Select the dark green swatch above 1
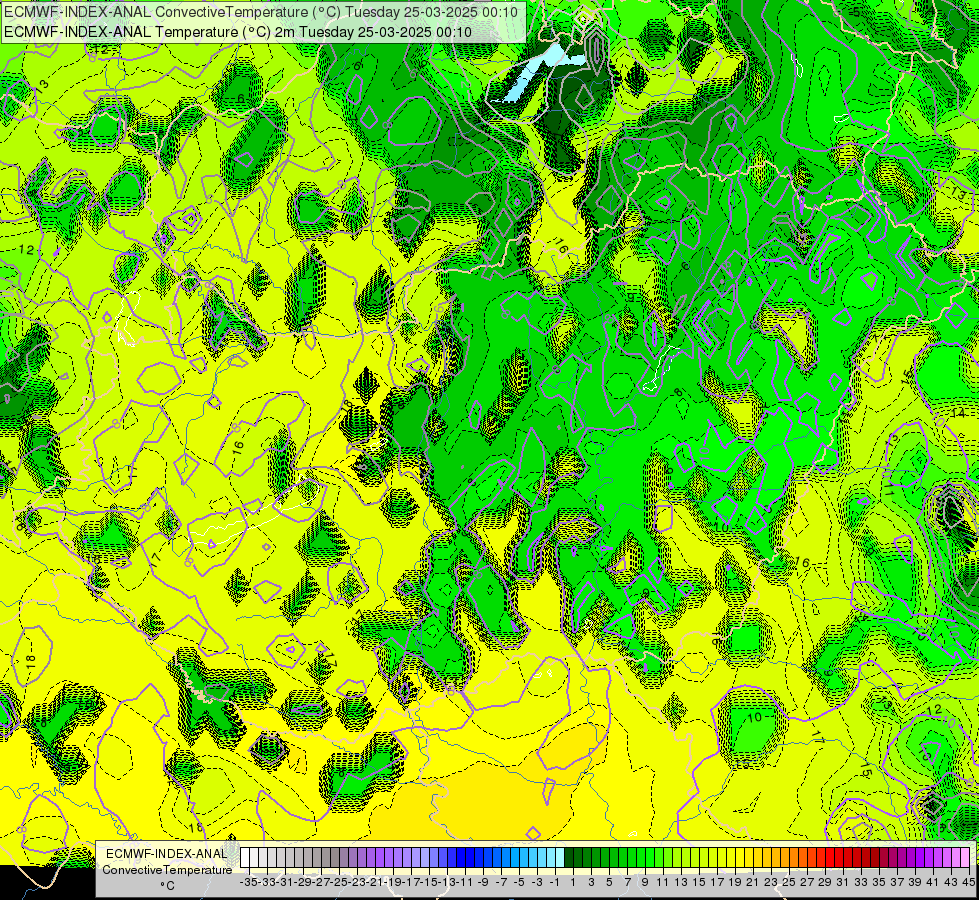The height and width of the screenshot is (900, 979). [569, 858]
